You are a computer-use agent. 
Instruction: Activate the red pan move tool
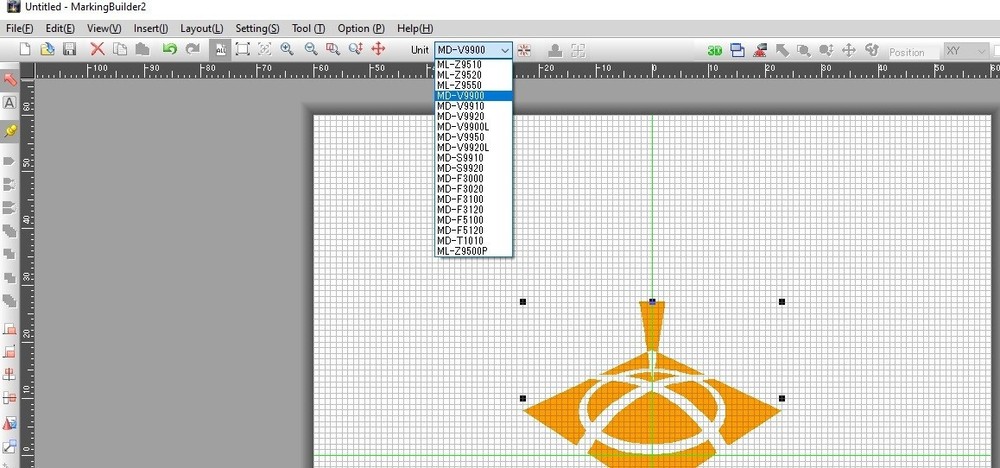pos(378,49)
